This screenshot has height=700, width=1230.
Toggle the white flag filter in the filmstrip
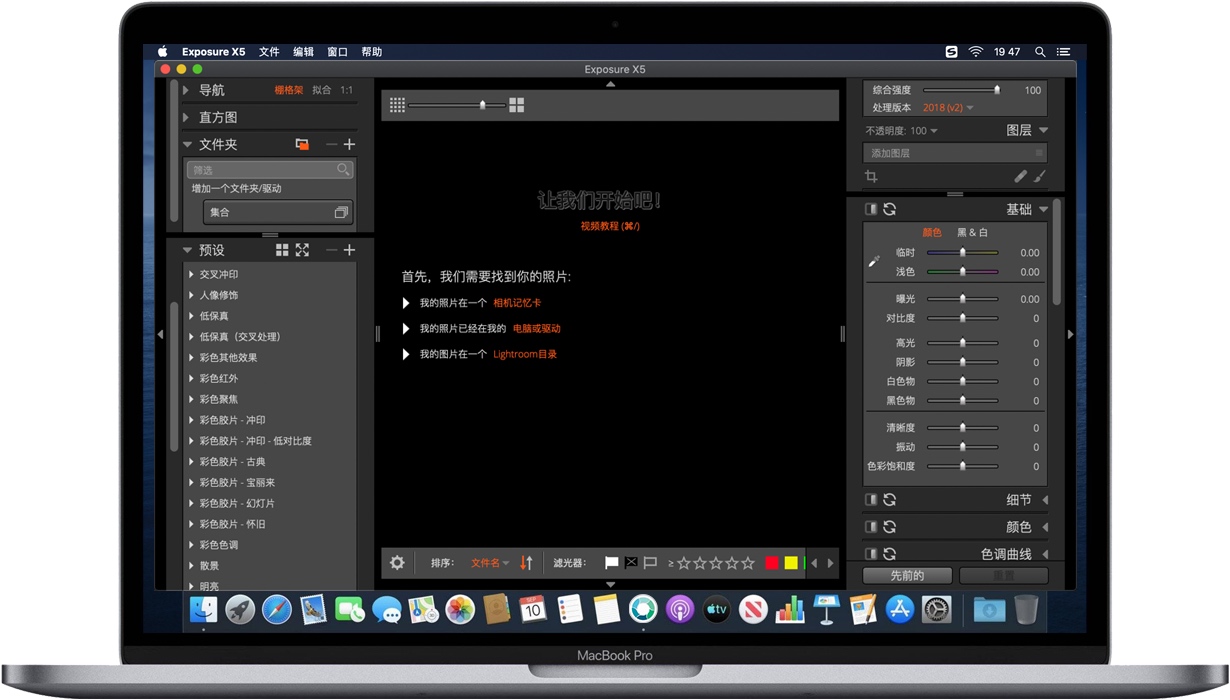tap(611, 562)
